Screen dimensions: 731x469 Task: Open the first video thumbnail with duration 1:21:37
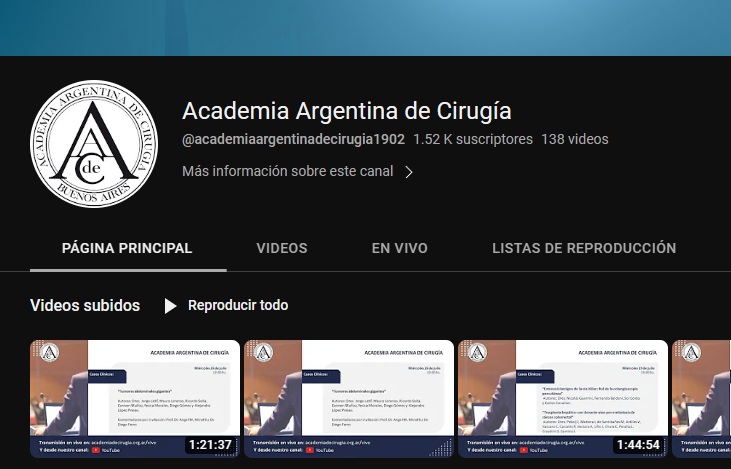pos(135,399)
